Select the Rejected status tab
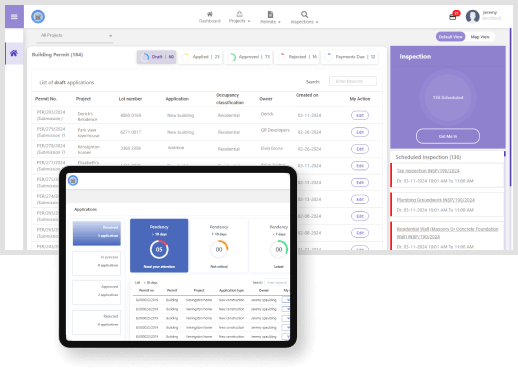The image size is (518, 374). pos(297,57)
